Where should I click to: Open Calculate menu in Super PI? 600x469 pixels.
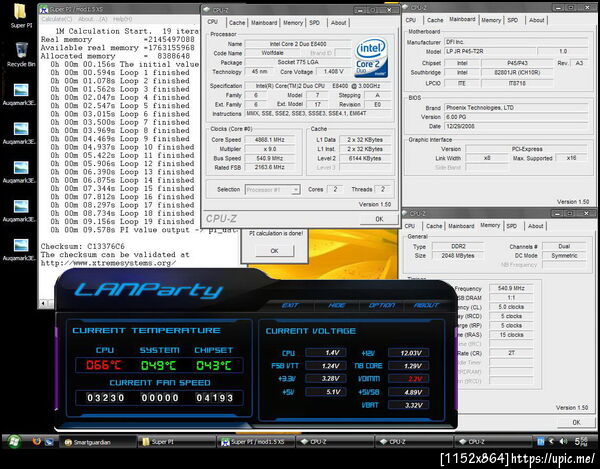point(57,19)
